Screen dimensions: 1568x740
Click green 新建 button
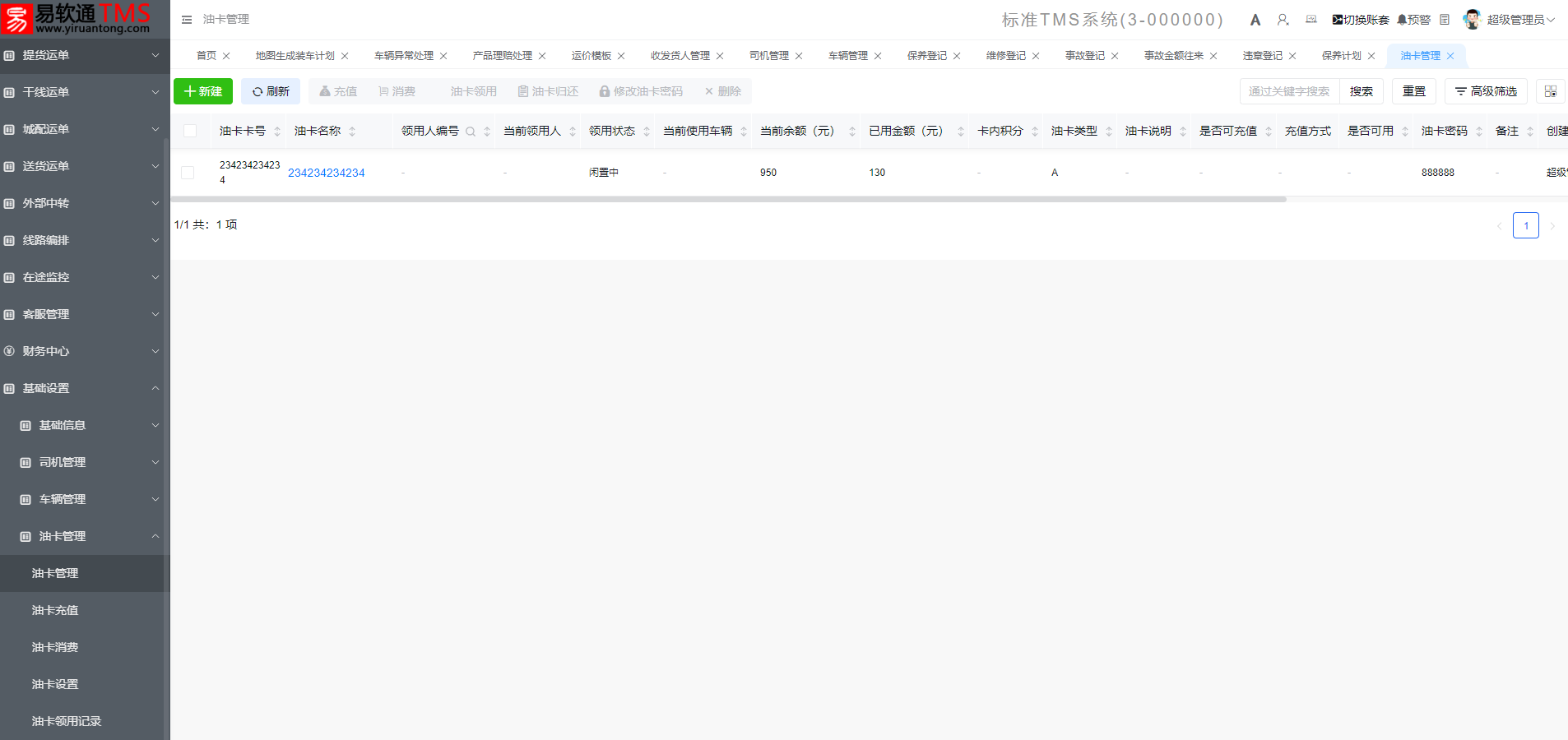tap(203, 91)
